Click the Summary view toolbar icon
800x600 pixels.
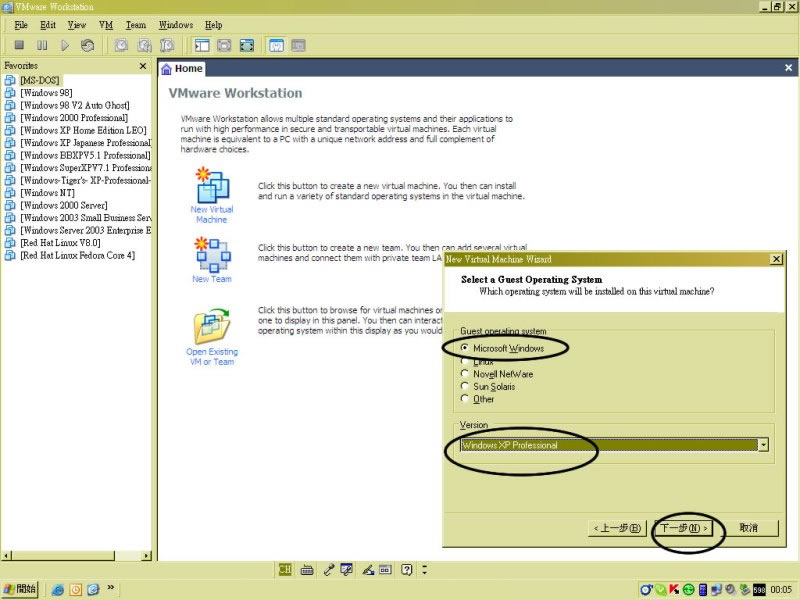[x=276, y=45]
